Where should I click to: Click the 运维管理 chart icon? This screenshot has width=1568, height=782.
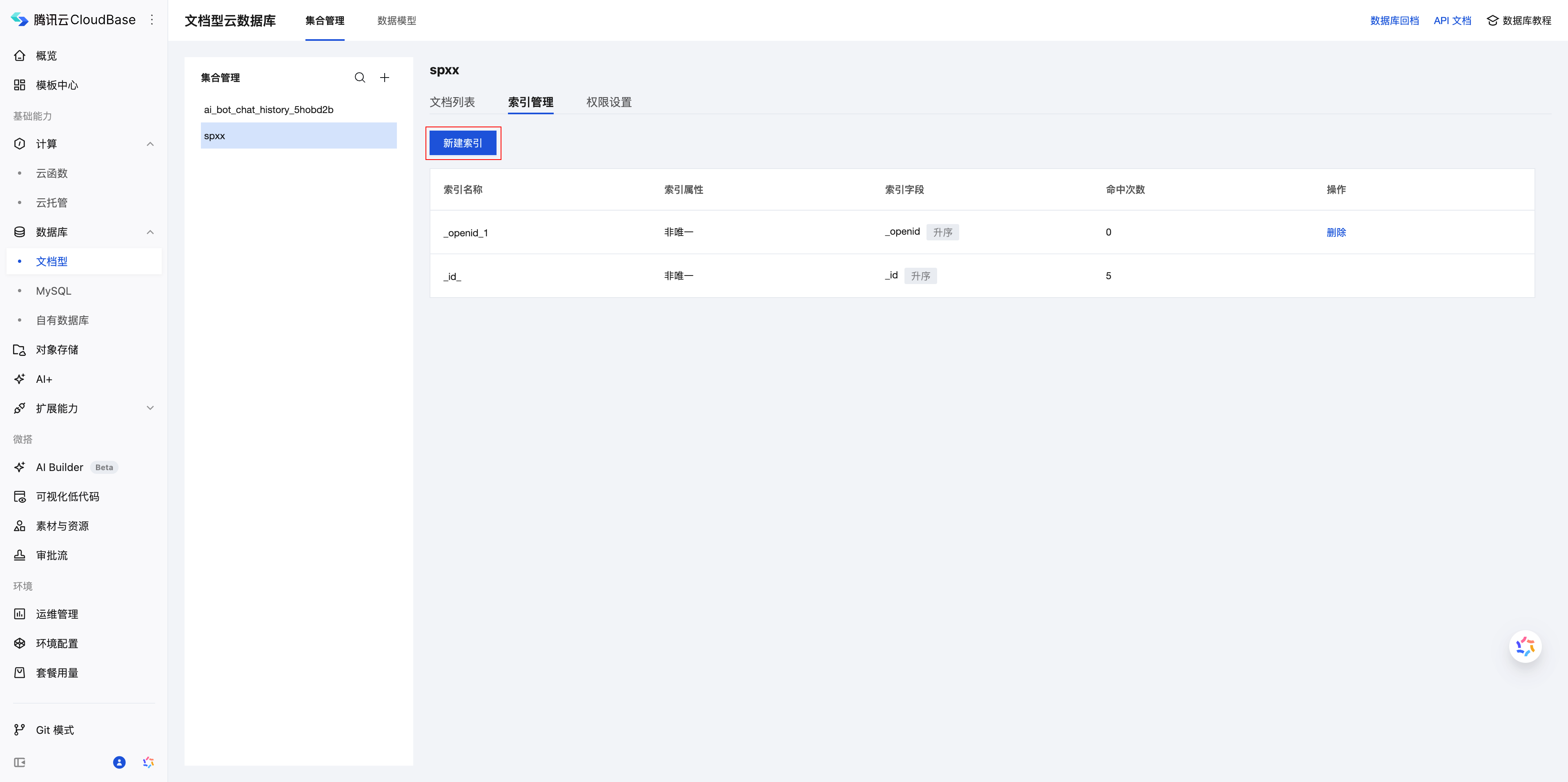click(x=20, y=613)
